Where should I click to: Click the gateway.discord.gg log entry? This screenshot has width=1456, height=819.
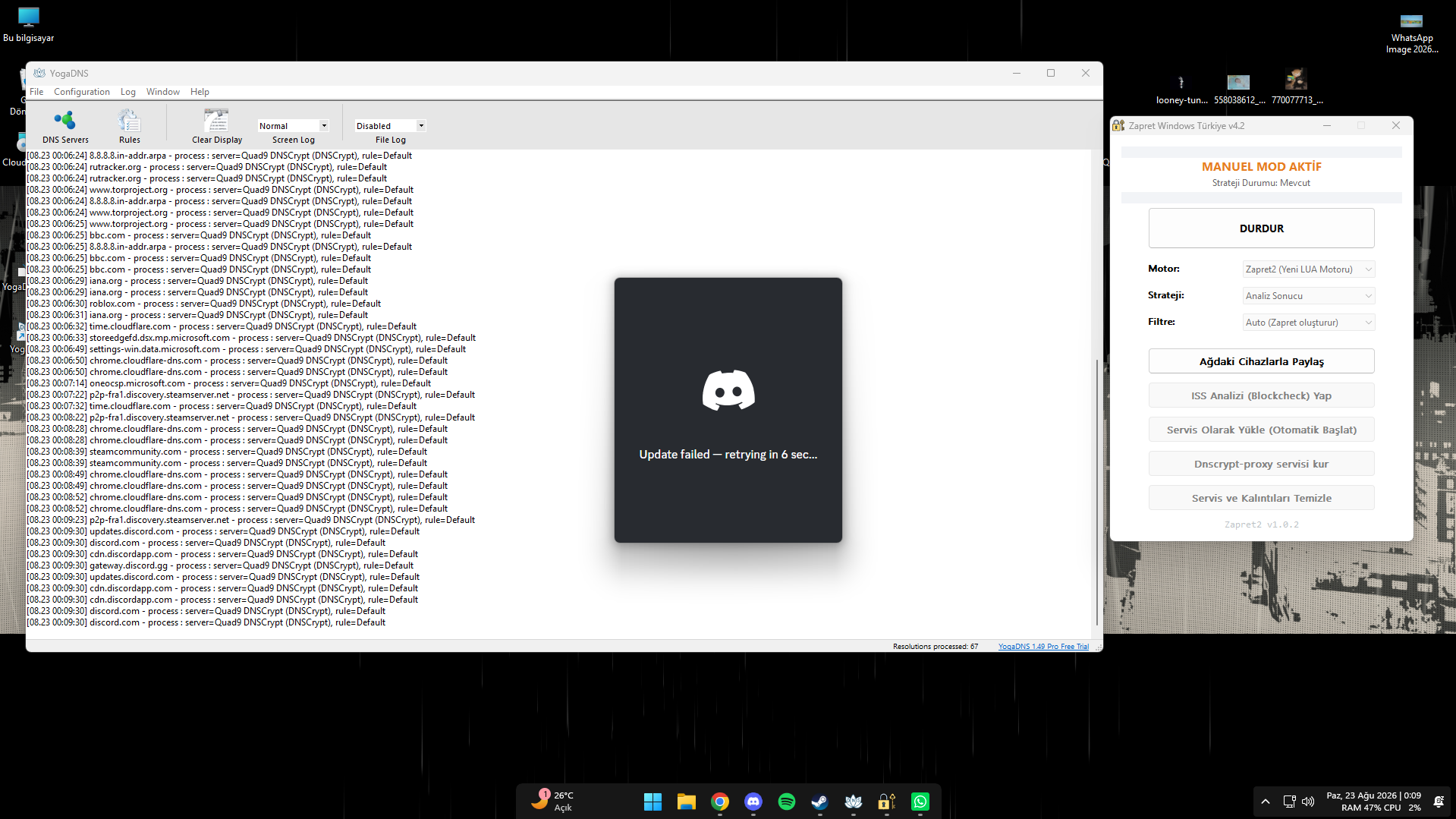tap(220, 565)
